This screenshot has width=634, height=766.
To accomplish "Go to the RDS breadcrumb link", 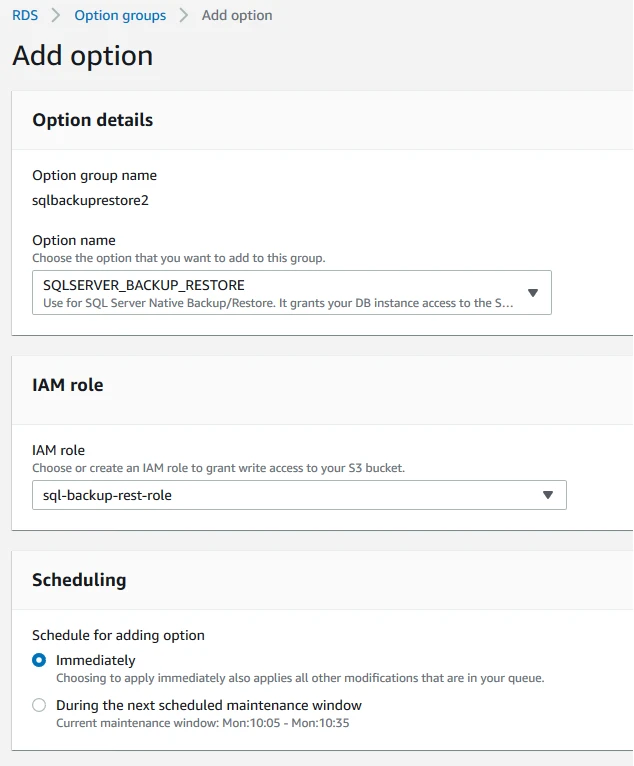I will click(25, 15).
